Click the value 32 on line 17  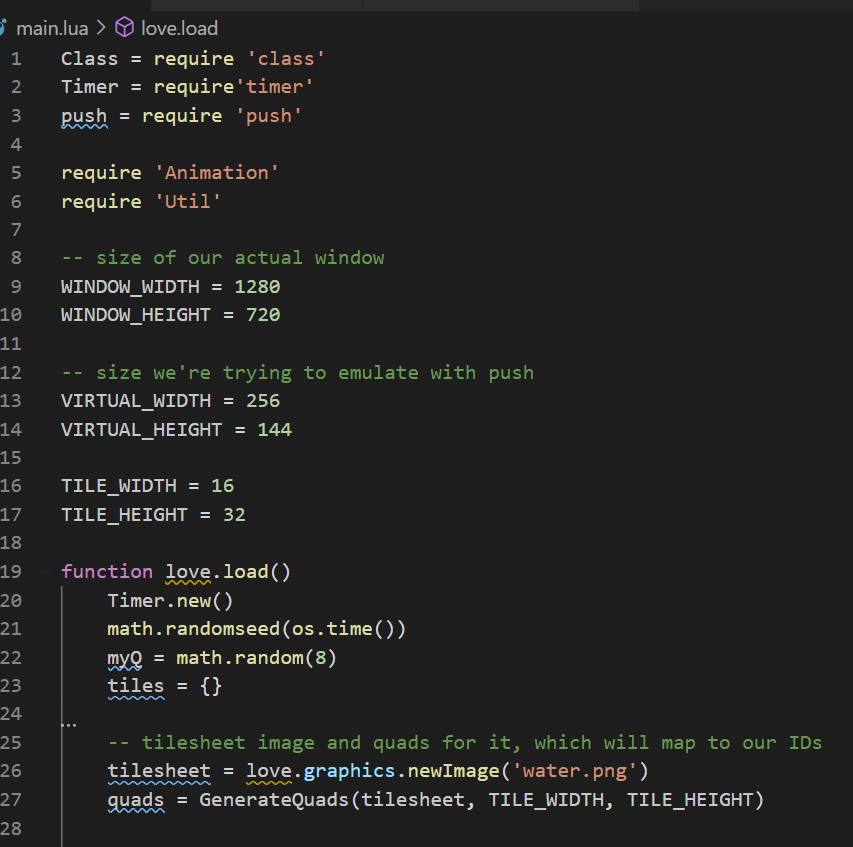point(234,515)
